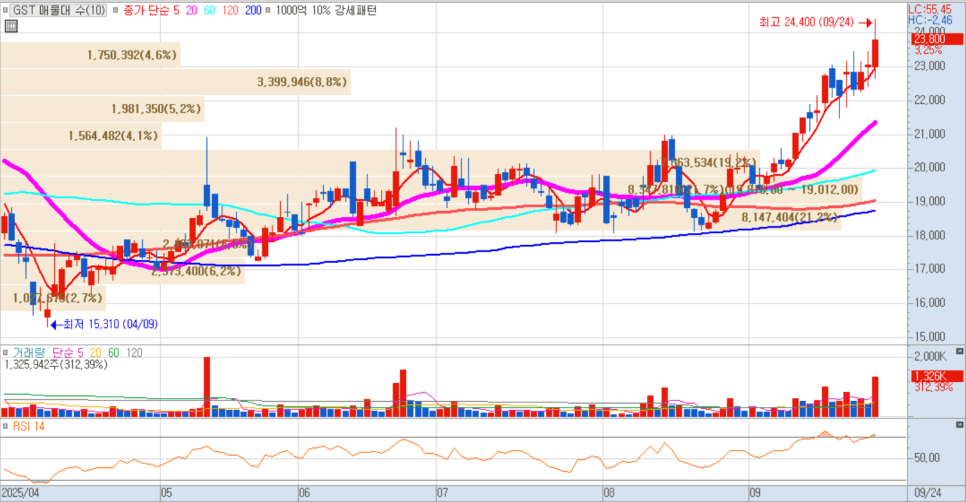966x502 pixels.
Task: Click the small square marker before 1000억 10% 강세패턴
Action: click(267, 10)
